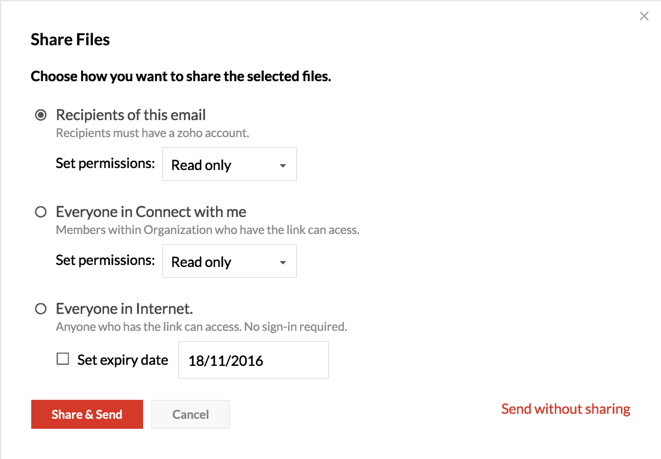Select the 'Everyone in Internet' radio button
Image resolution: width=661 pixels, height=459 pixels.
click(41, 309)
